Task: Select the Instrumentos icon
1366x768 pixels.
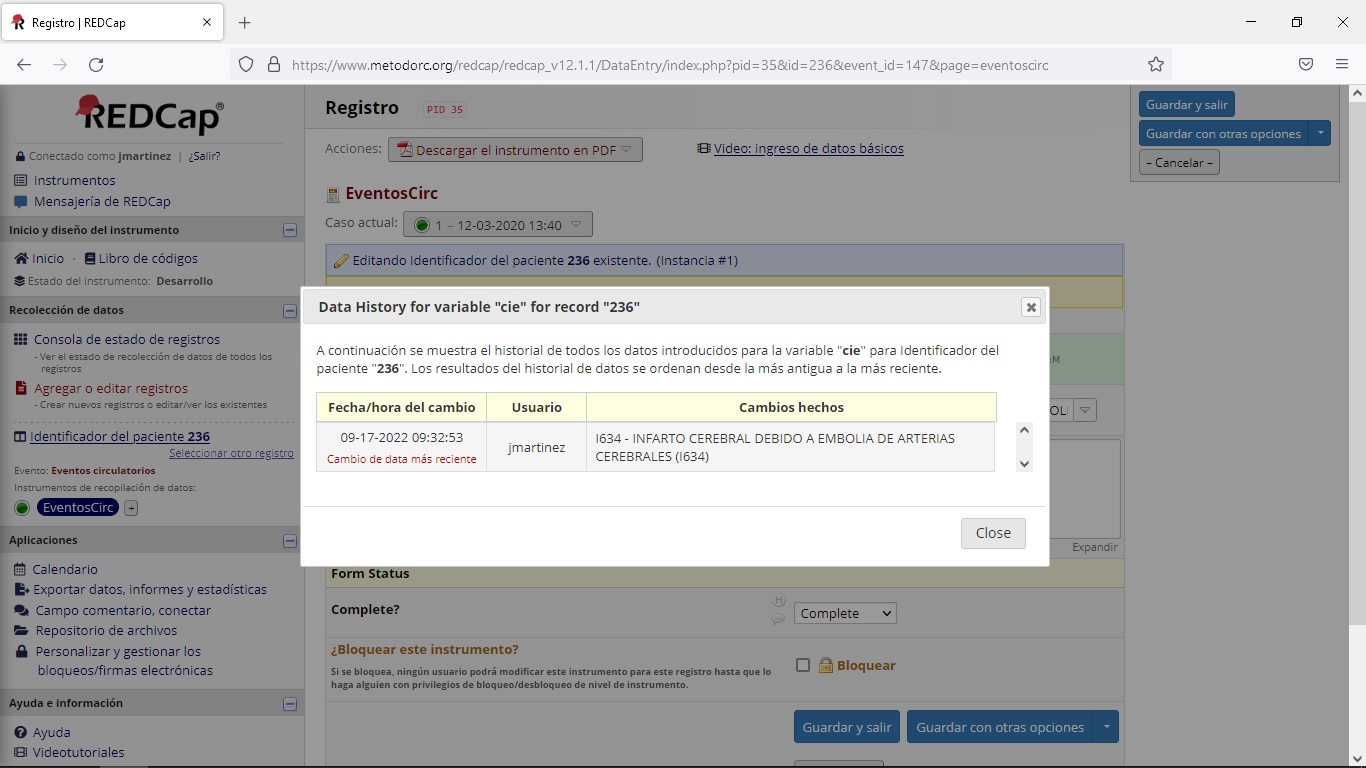Action: [19, 180]
